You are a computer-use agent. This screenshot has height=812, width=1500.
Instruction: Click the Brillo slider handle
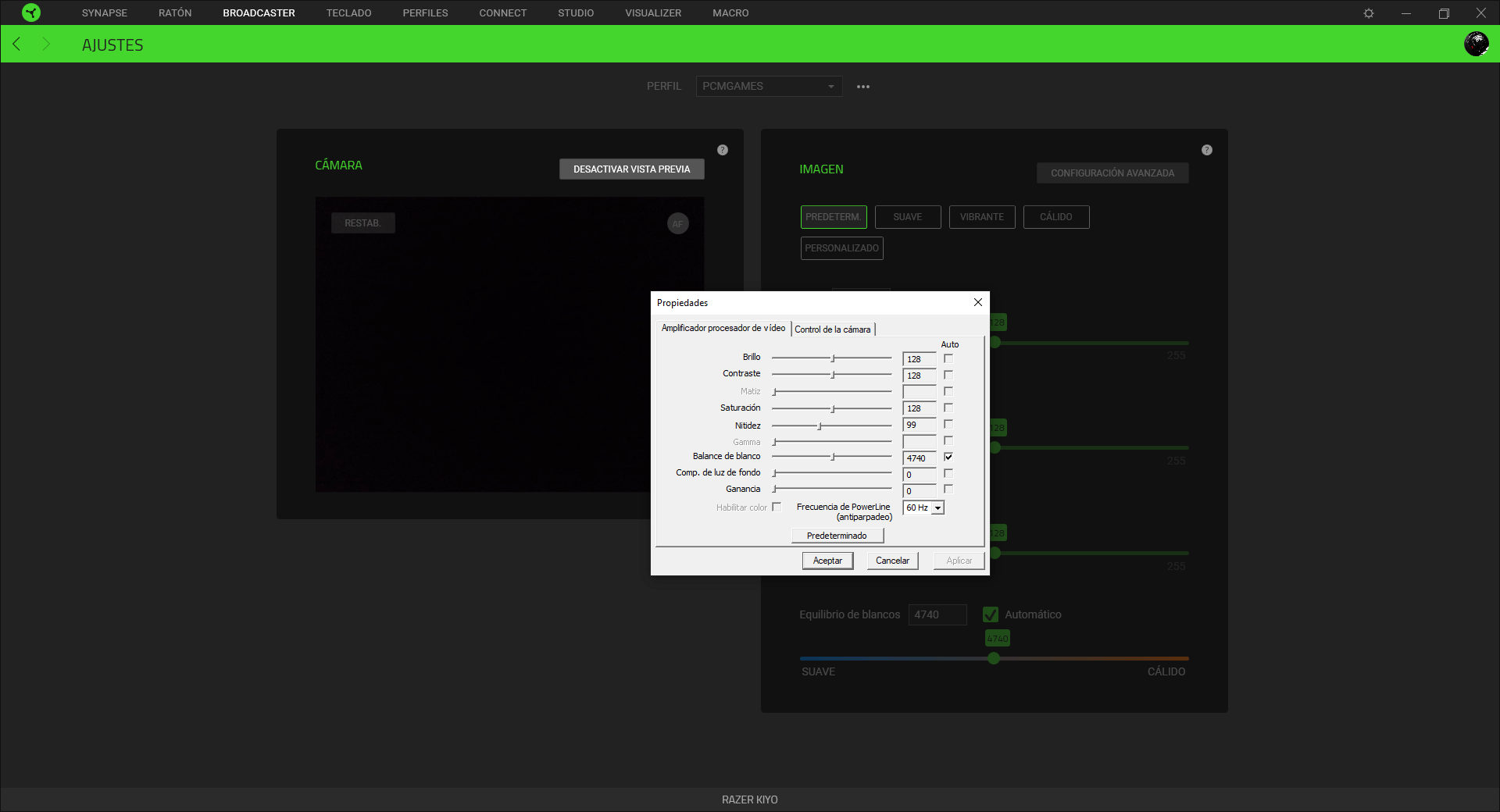click(833, 358)
